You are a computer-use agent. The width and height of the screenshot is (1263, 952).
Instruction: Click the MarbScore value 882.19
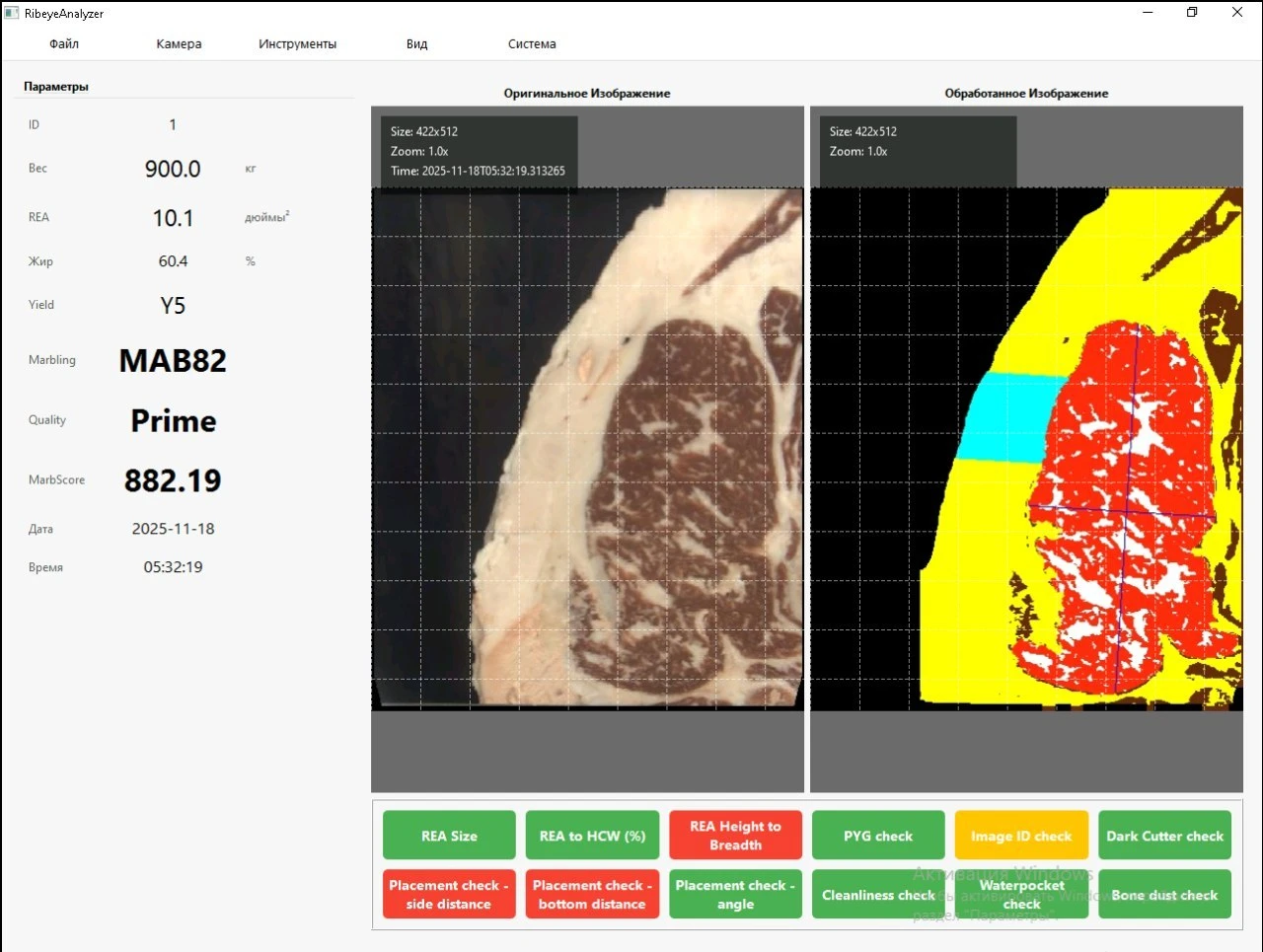pos(173,480)
